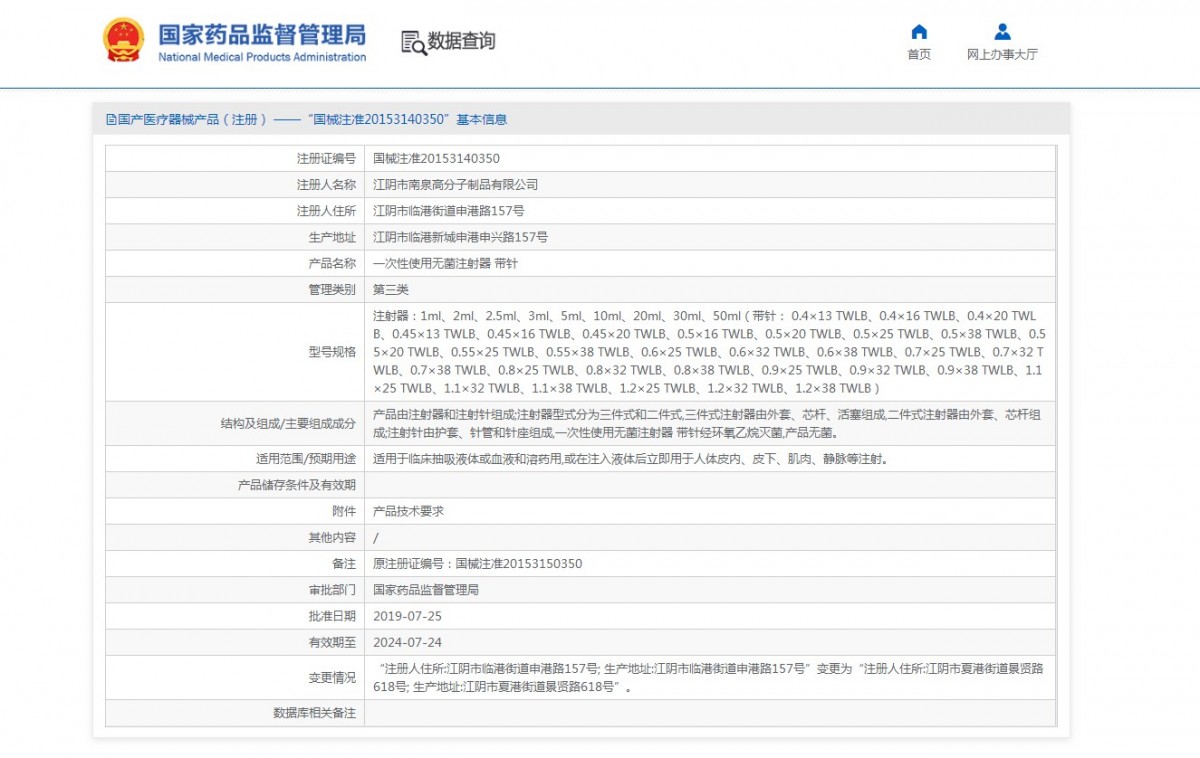Click the 数据库相关备注 label
The width and height of the screenshot is (1200, 758).
[314, 713]
